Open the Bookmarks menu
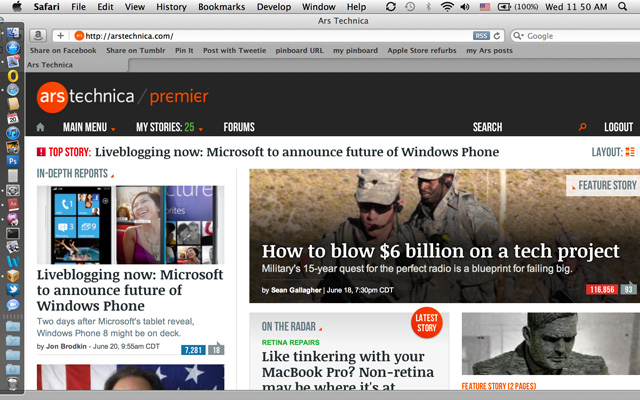Screen dimensions: 640x400 (x=222, y=7)
